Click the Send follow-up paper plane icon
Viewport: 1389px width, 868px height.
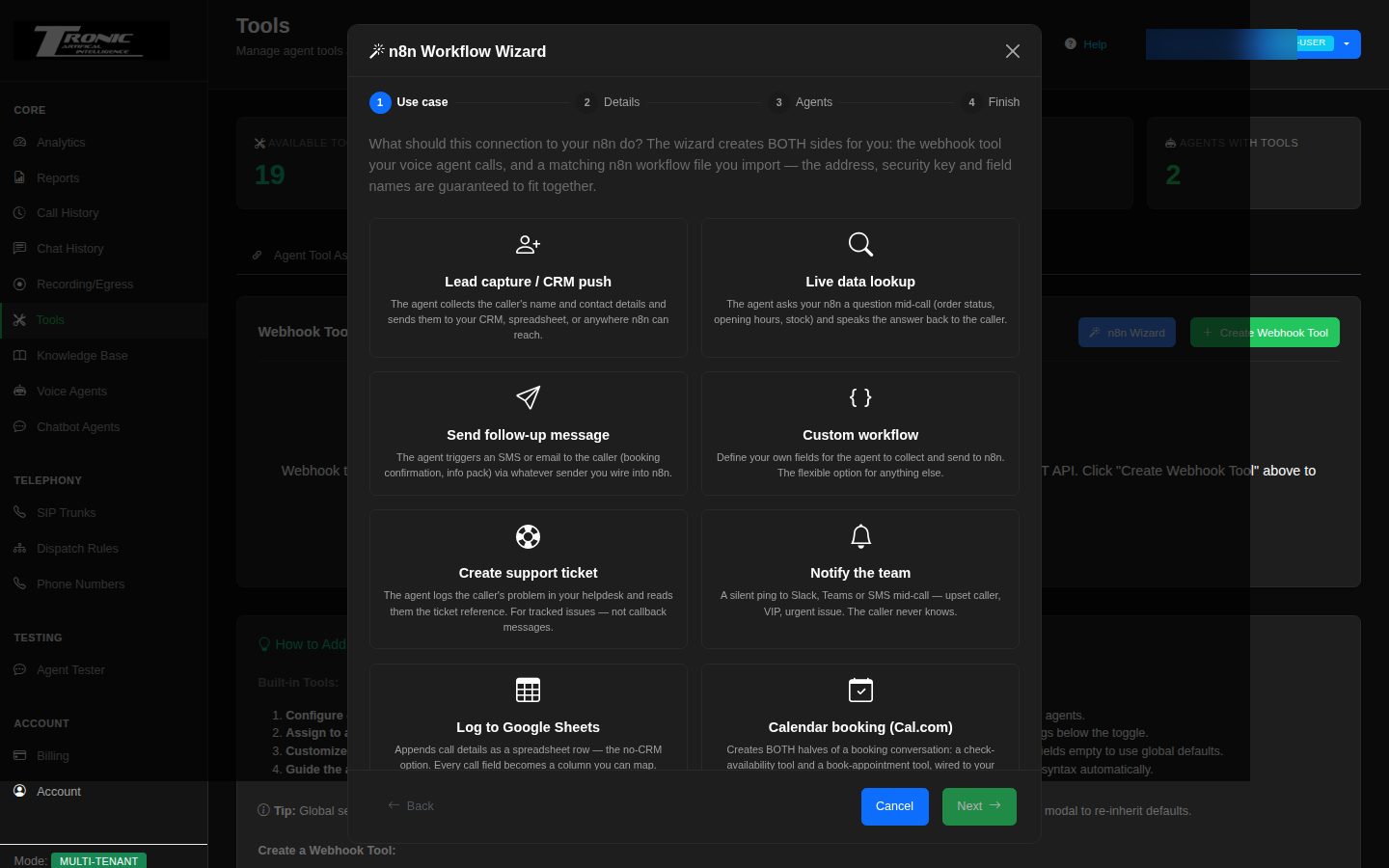pyautogui.click(x=528, y=397)
